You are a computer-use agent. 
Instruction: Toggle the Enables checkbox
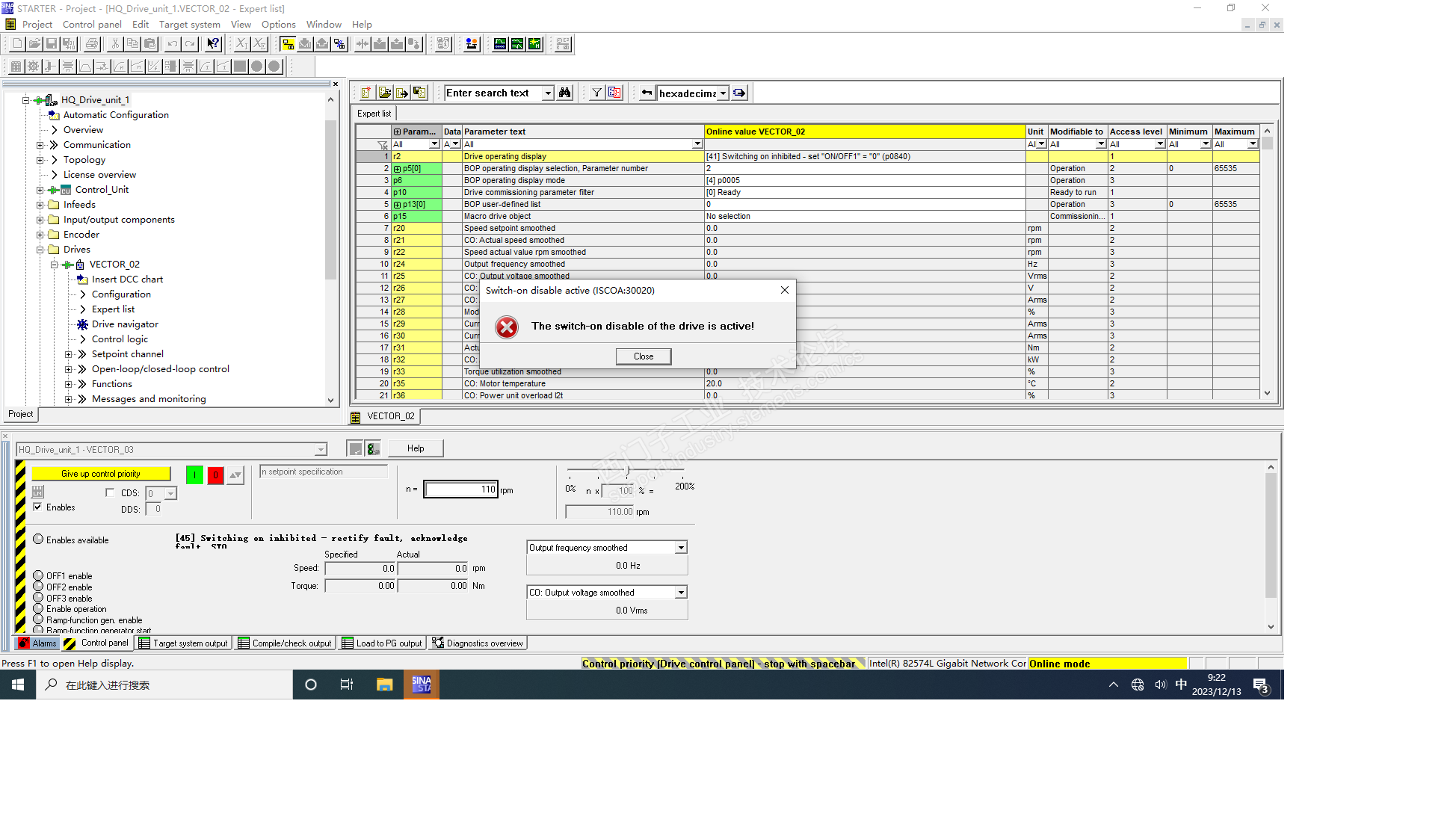click(x=37, y=507)
